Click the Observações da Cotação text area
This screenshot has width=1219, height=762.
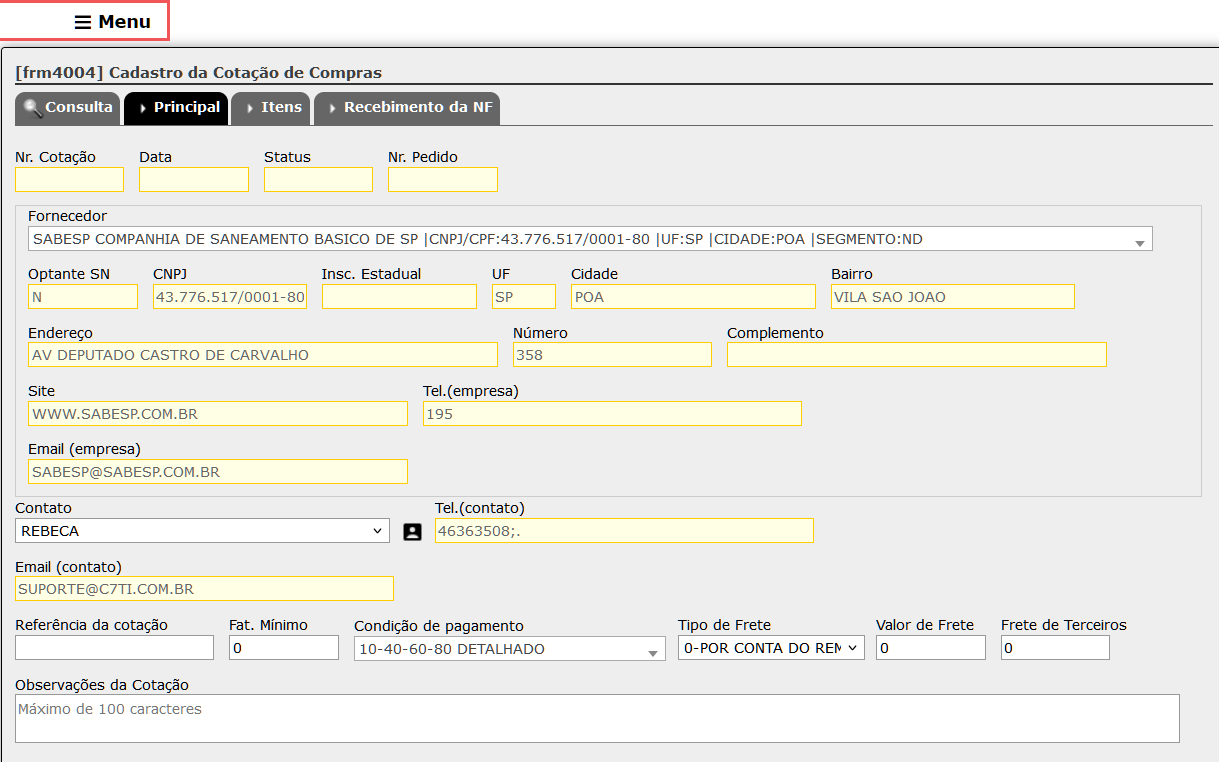[597, 719]
